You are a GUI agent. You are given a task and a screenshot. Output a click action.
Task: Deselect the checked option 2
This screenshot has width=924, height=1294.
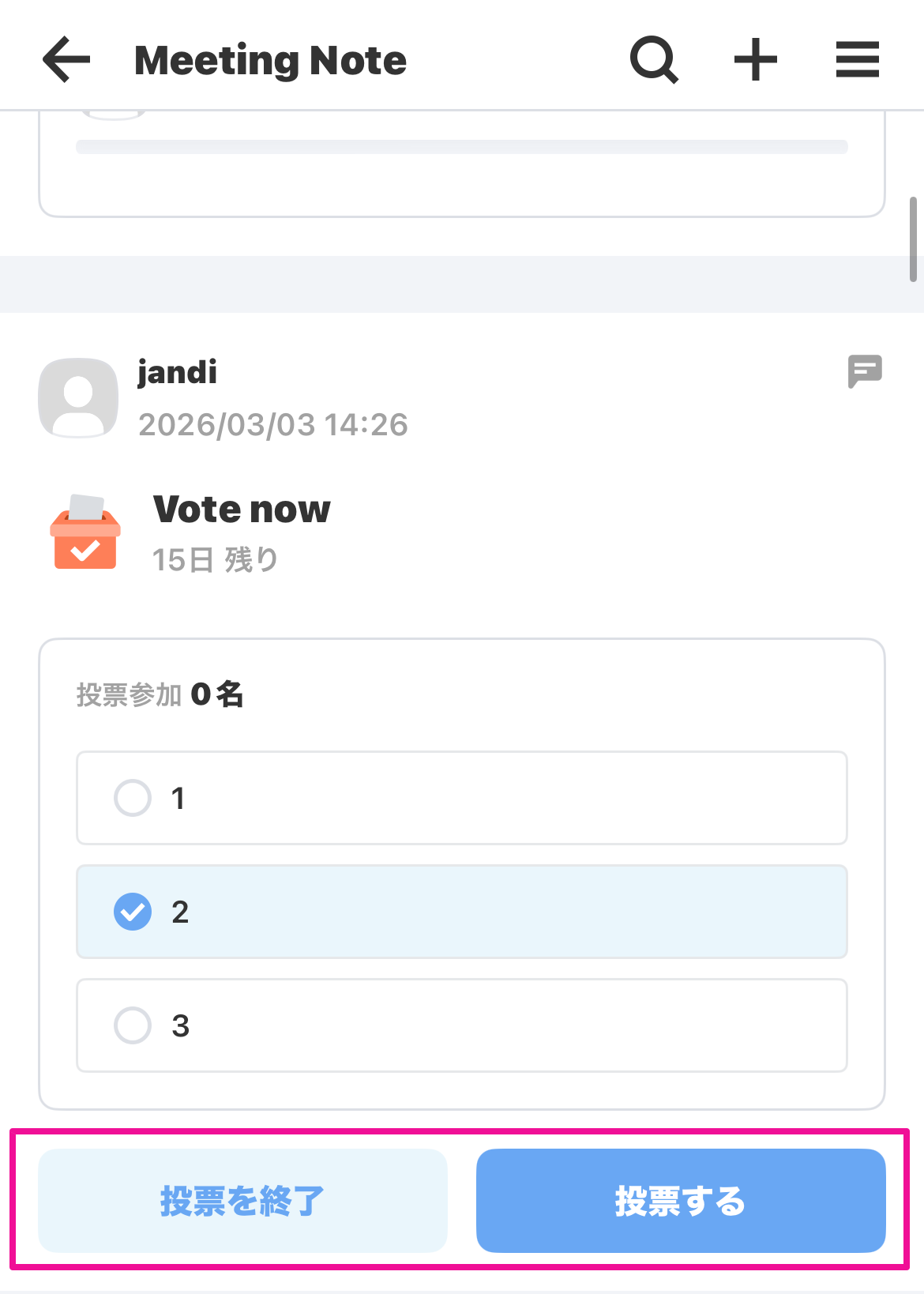point(133,912)
